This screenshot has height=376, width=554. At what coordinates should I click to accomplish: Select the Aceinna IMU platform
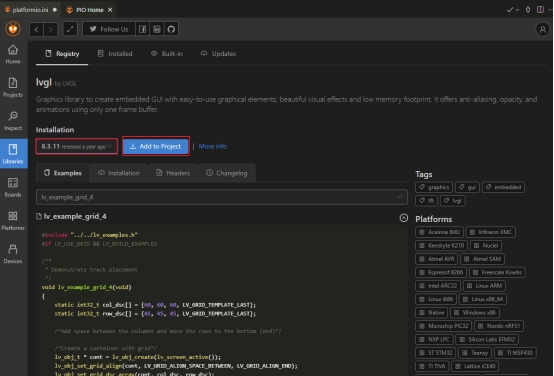439,232
